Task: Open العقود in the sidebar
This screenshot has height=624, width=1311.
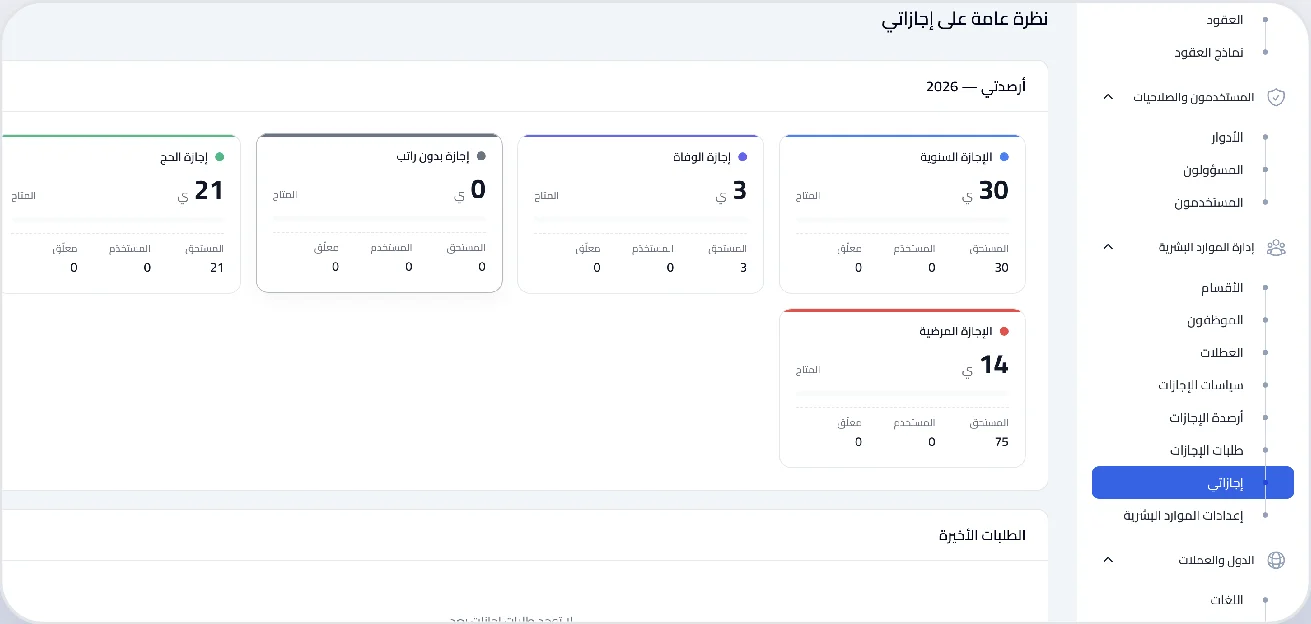Action: point(1224,20)
